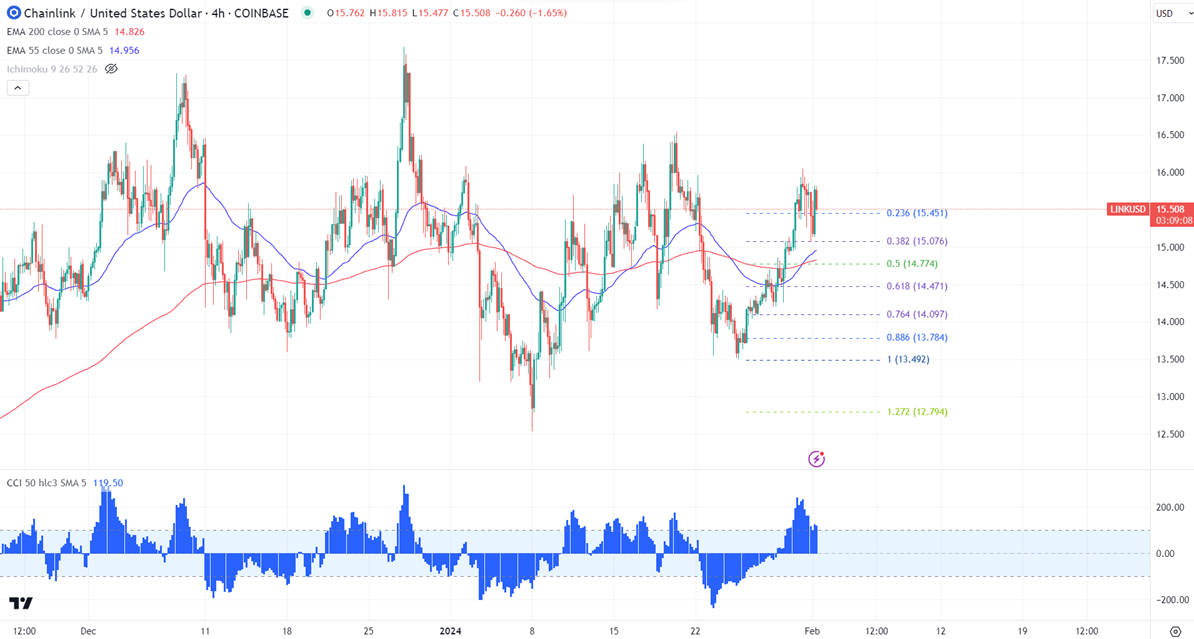Select the 1.272 (12.794) Fibonacci level
1194x639 pixels.
(x=917, y=412)
